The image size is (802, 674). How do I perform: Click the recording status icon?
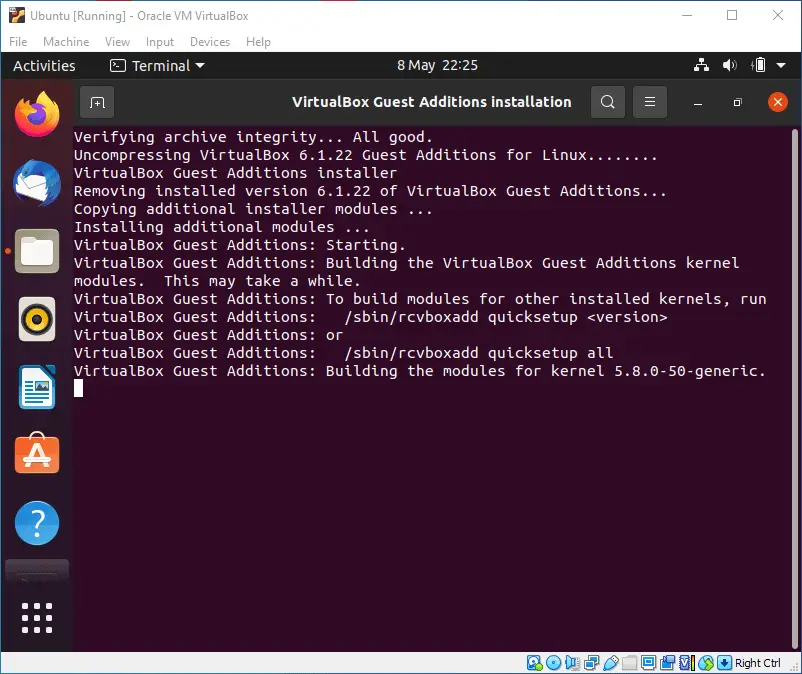point(667,663)
